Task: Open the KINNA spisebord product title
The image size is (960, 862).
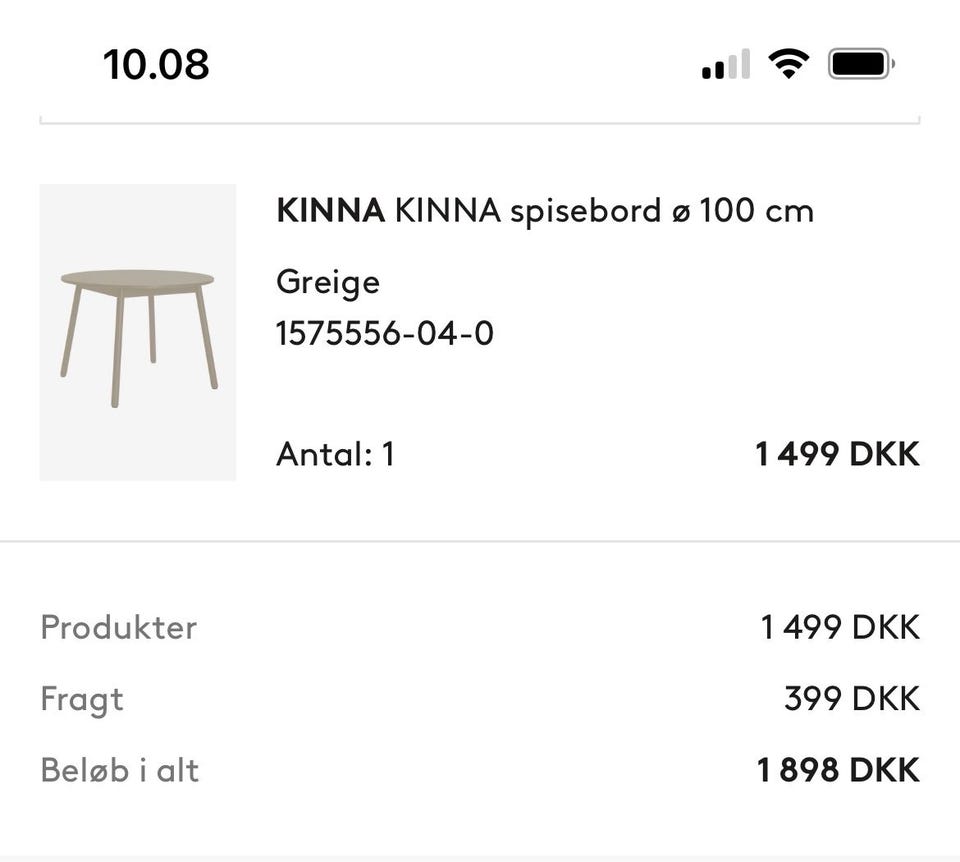Action: click(545, 211)
